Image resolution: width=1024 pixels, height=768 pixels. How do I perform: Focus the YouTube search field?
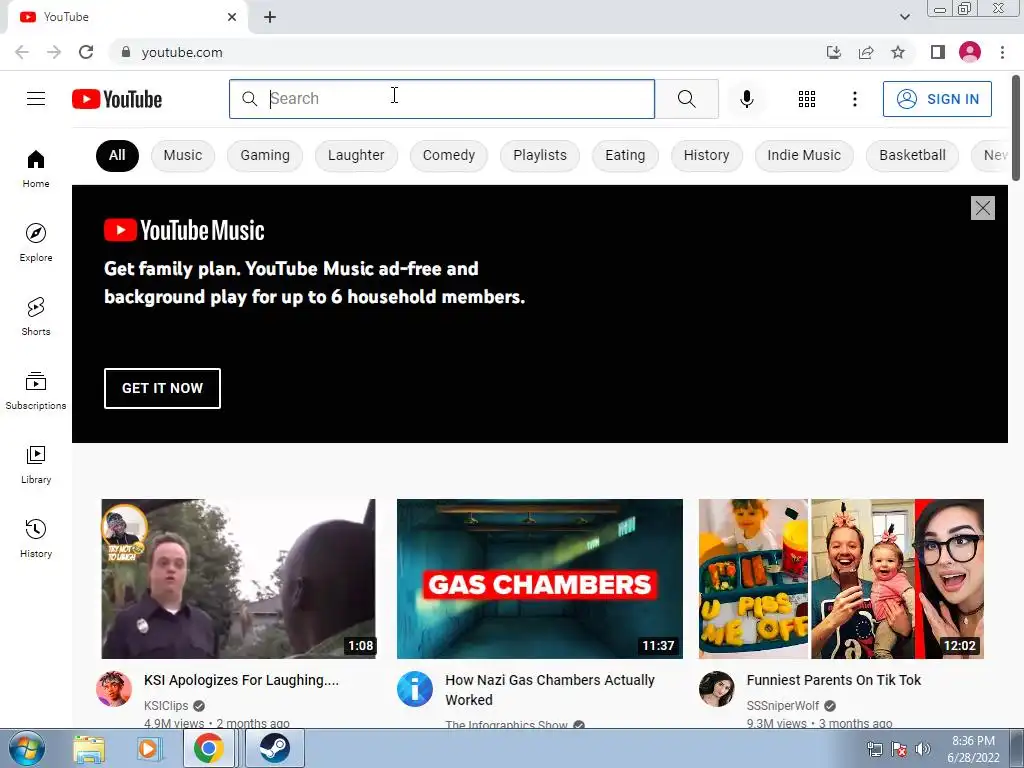click(x=441, y=99)
